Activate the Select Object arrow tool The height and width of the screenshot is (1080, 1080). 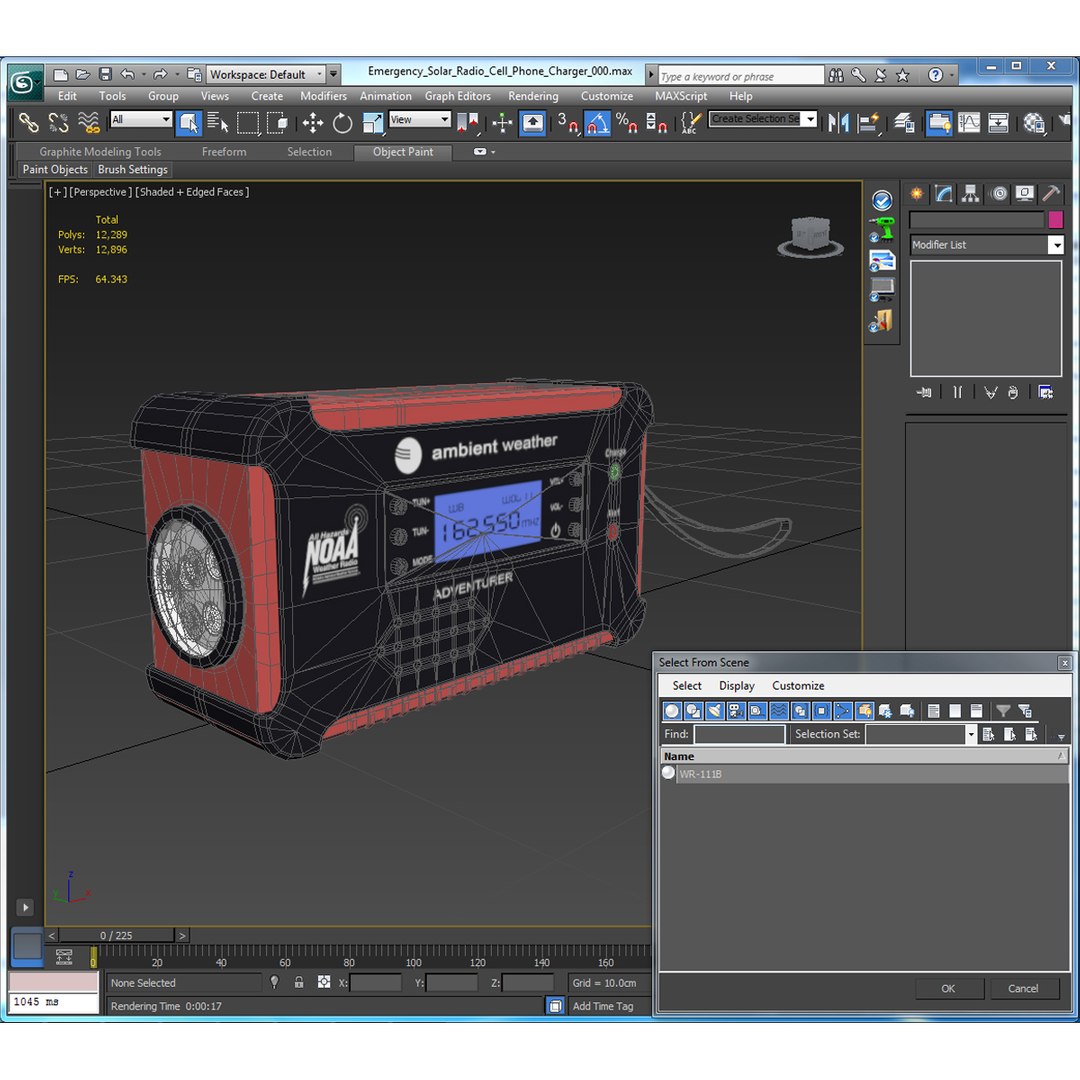coord(188,123)
